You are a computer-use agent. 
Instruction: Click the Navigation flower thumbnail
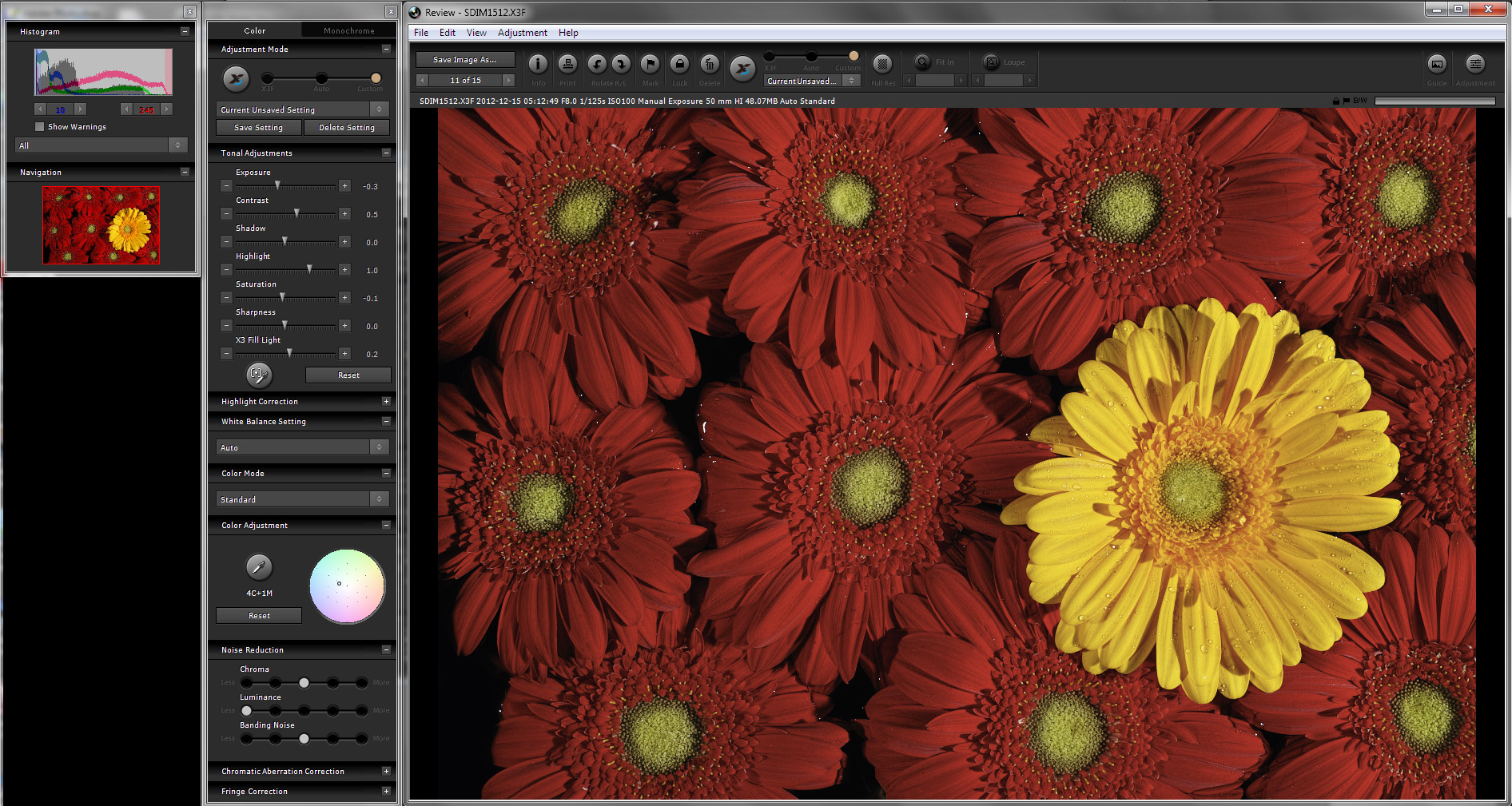101,225
